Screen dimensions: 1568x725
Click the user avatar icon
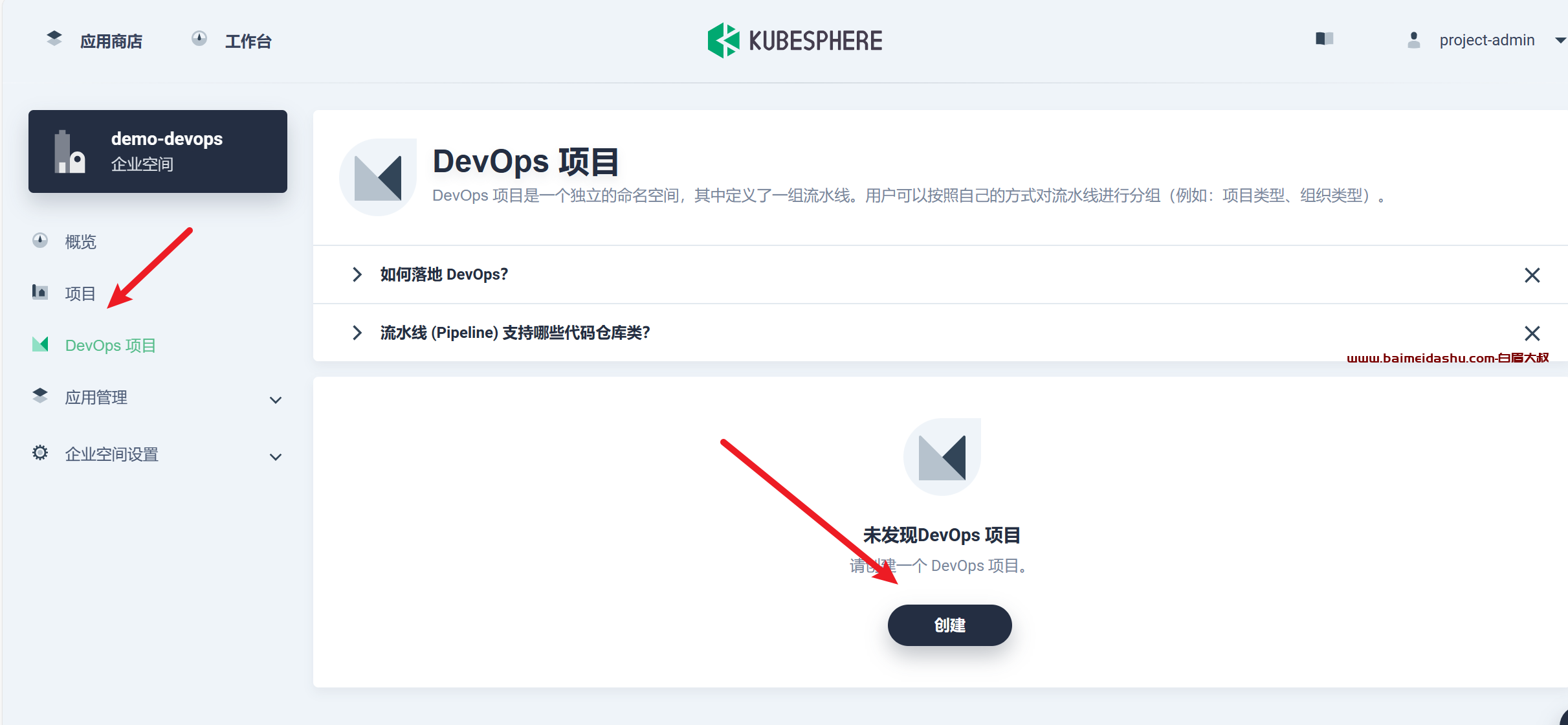click(1414, 40)
